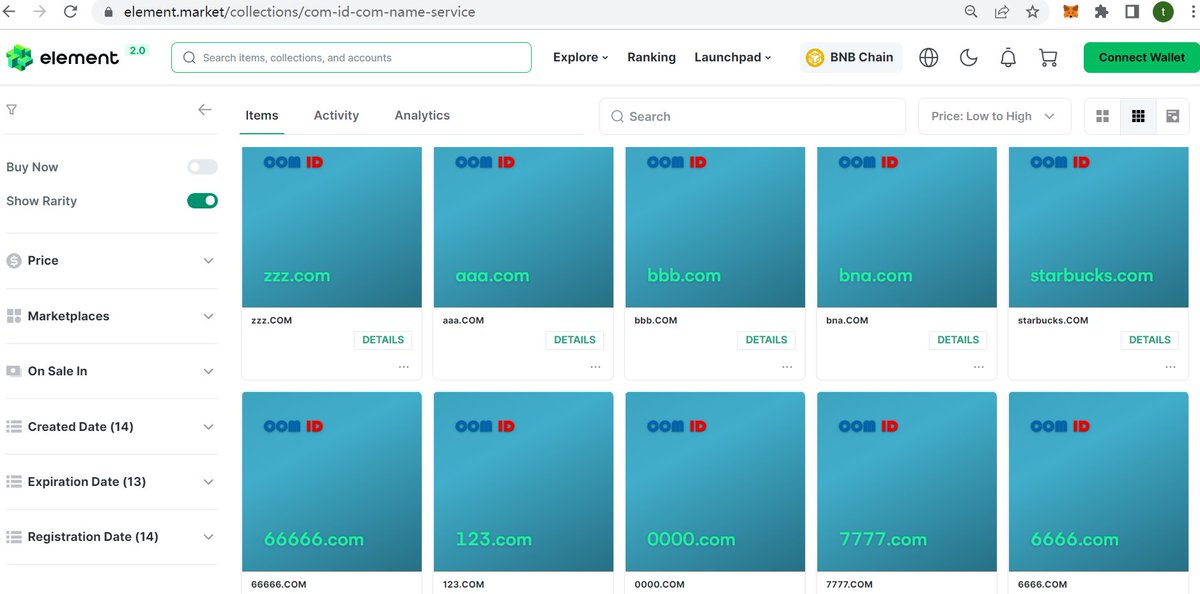Click DETAILS on zzz.COM
The height and width of the screenshot is (594, 1200).
pyautogui.click(x=383, y=340)
